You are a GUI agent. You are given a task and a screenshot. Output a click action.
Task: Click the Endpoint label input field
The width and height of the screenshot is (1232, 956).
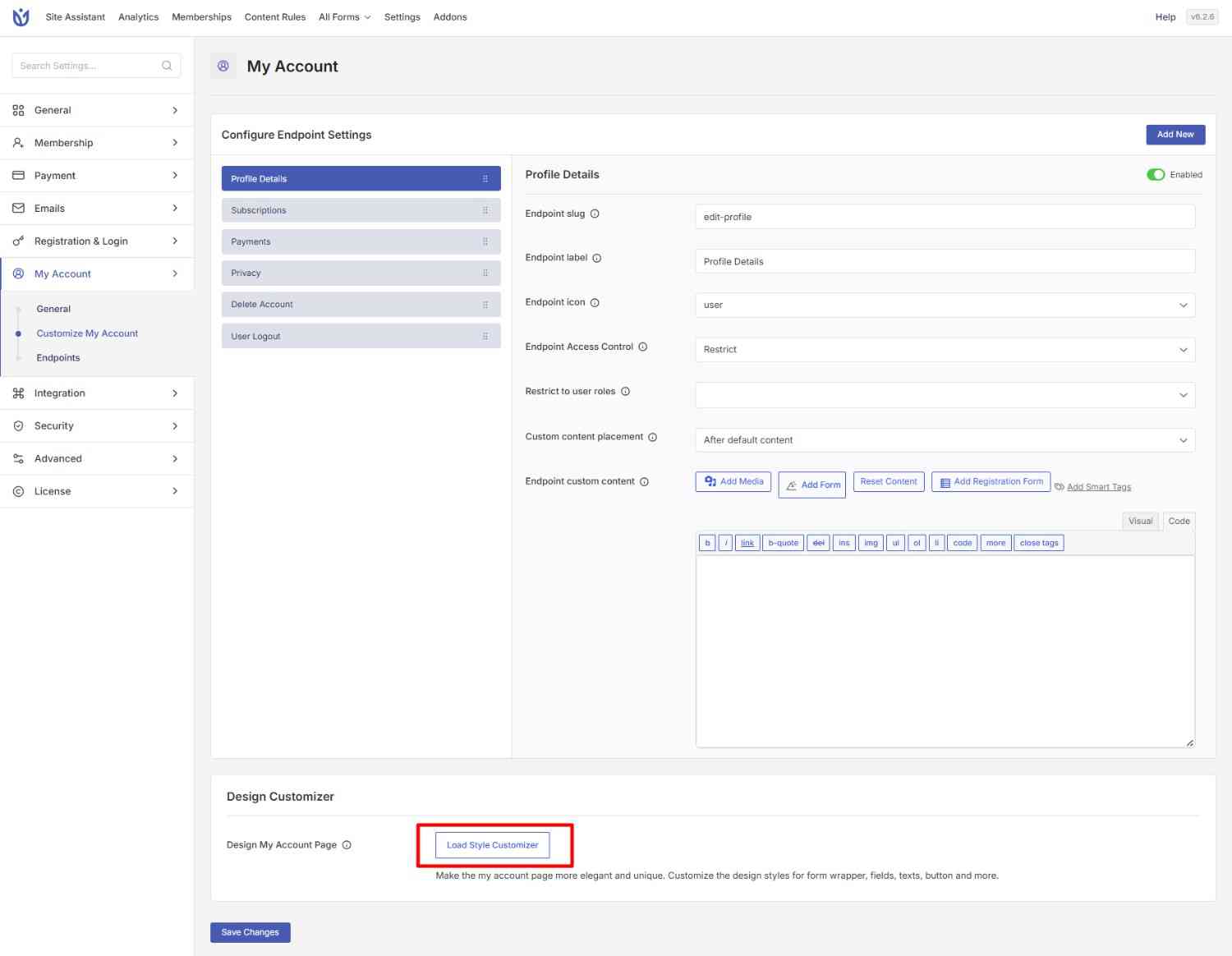coord(945,261)
